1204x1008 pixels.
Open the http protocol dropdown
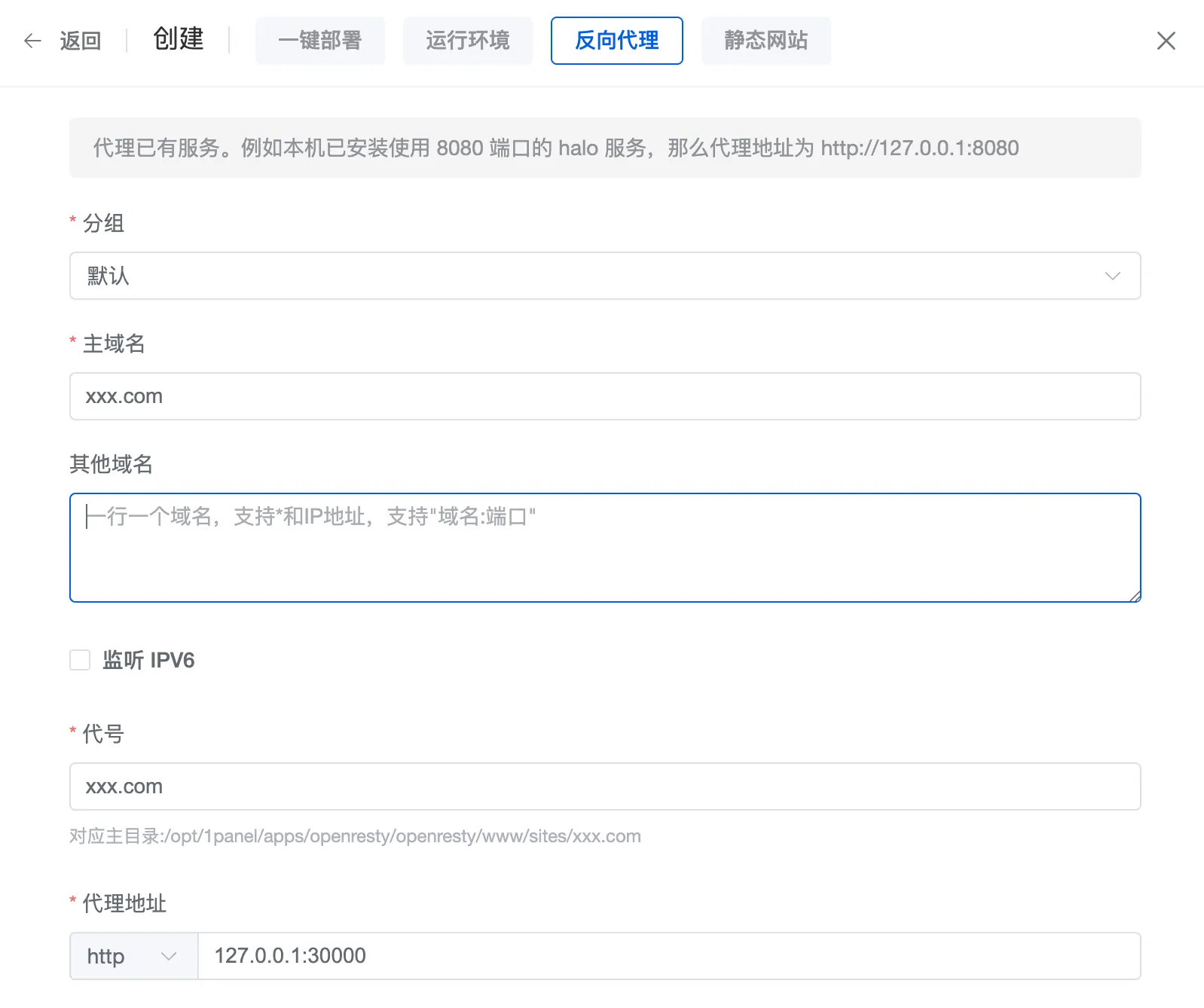point(133,956)
